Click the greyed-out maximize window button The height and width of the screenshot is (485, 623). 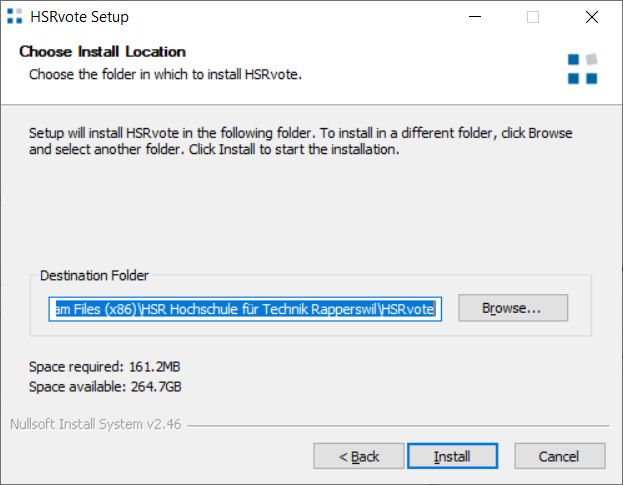pyautogui.click(x=533, y=17)
